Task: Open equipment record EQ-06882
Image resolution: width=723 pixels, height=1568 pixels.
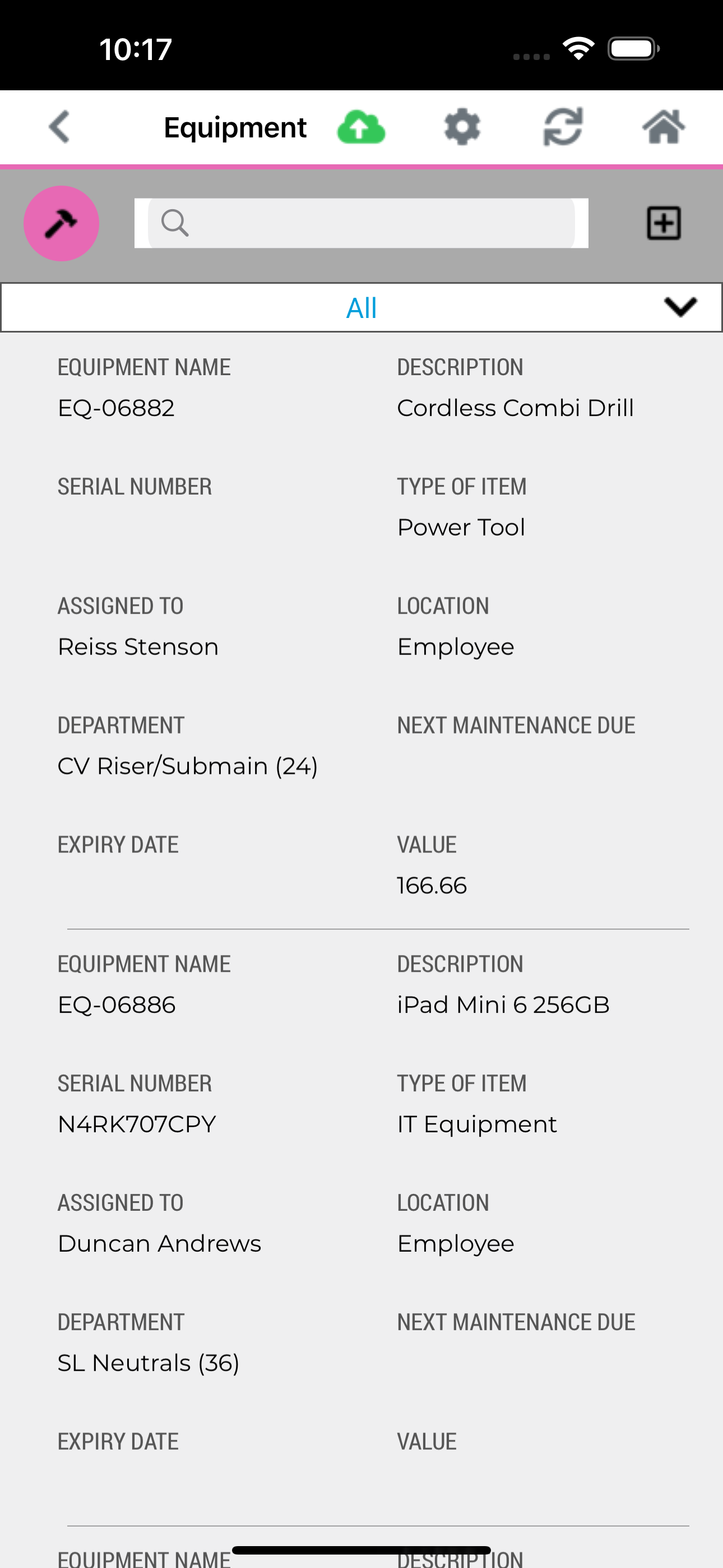Action: (116, 408)
